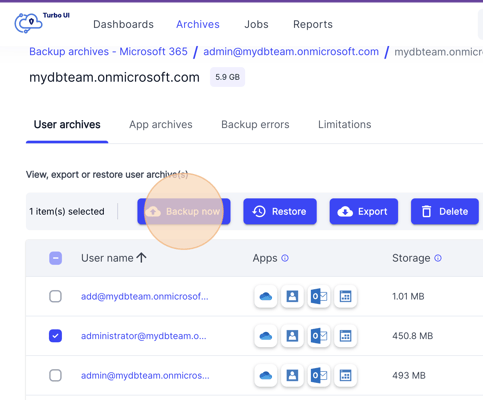
Task: Open OneDrive archive for add@mydbteam user
Action: click(266, 296)
